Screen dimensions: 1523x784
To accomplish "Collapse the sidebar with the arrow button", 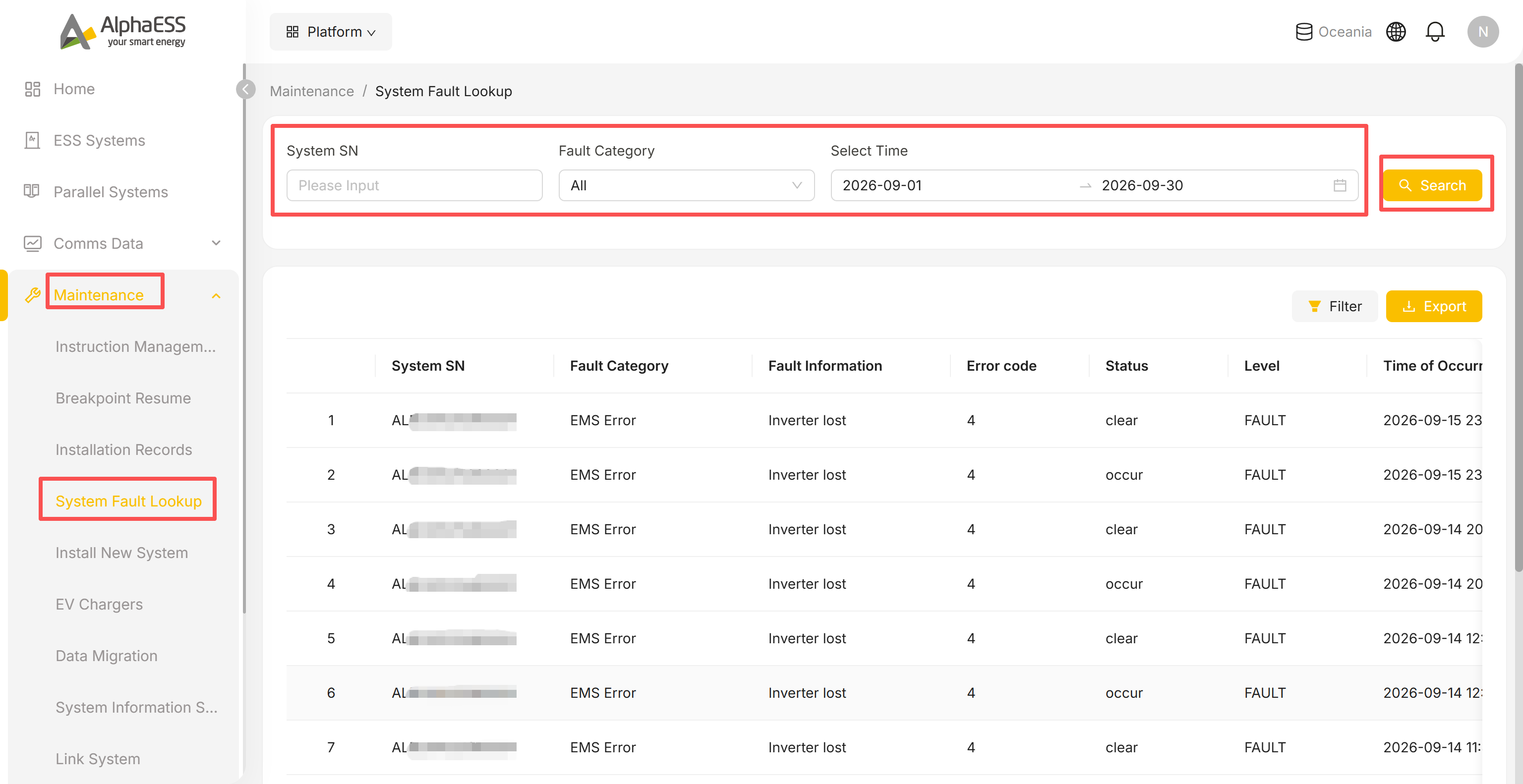I will pos(246,89).
